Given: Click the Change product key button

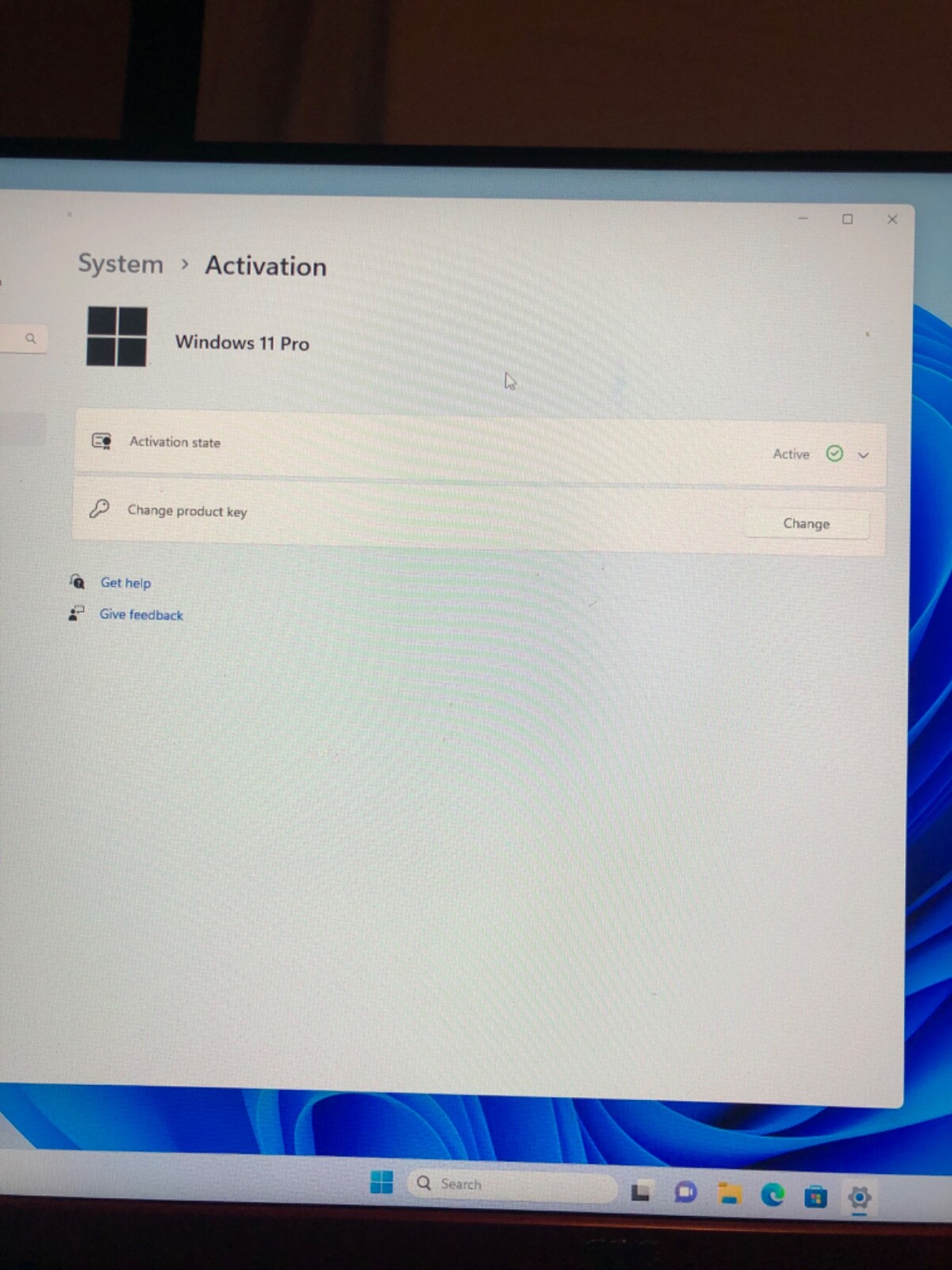Looking at the screenshot, I should coord(806,524).
